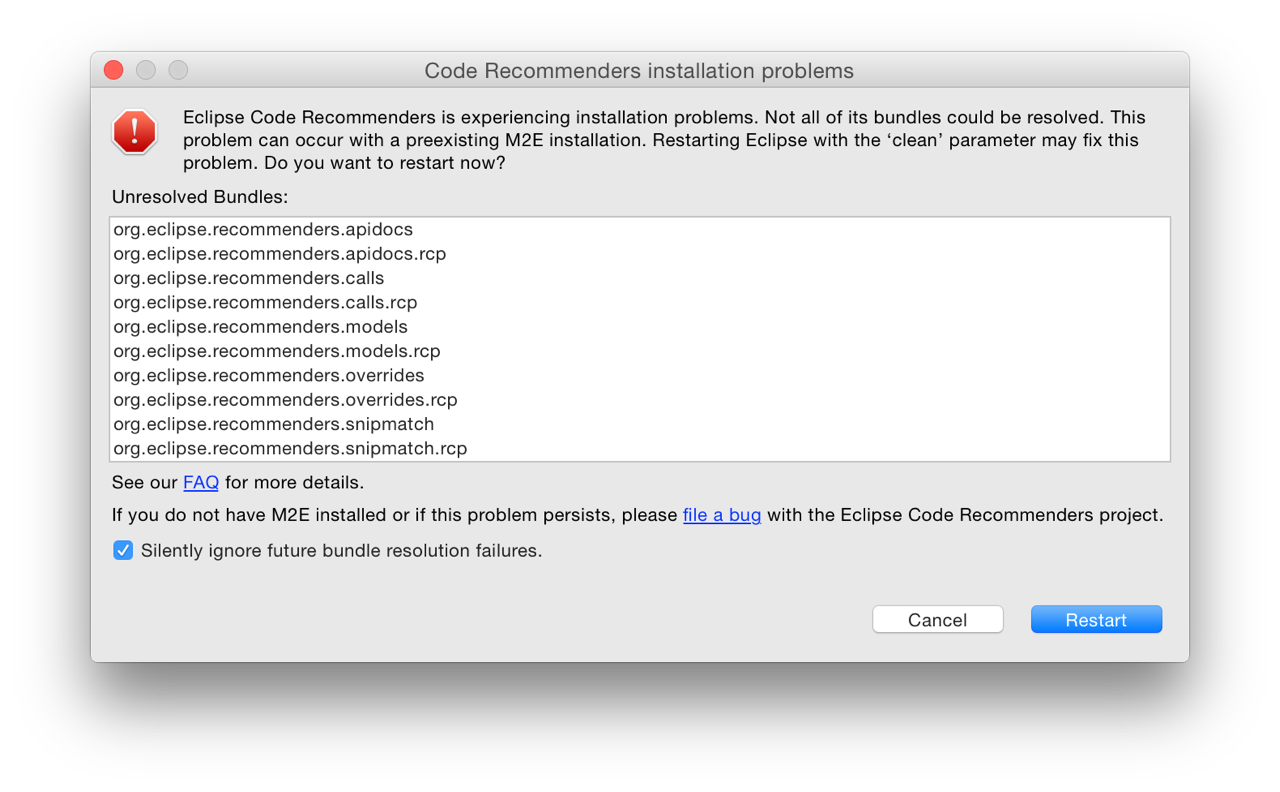Click the red error warning icon
This screenshot has height=792, width=1280.
pyautogui.click(x=135, y=132)
